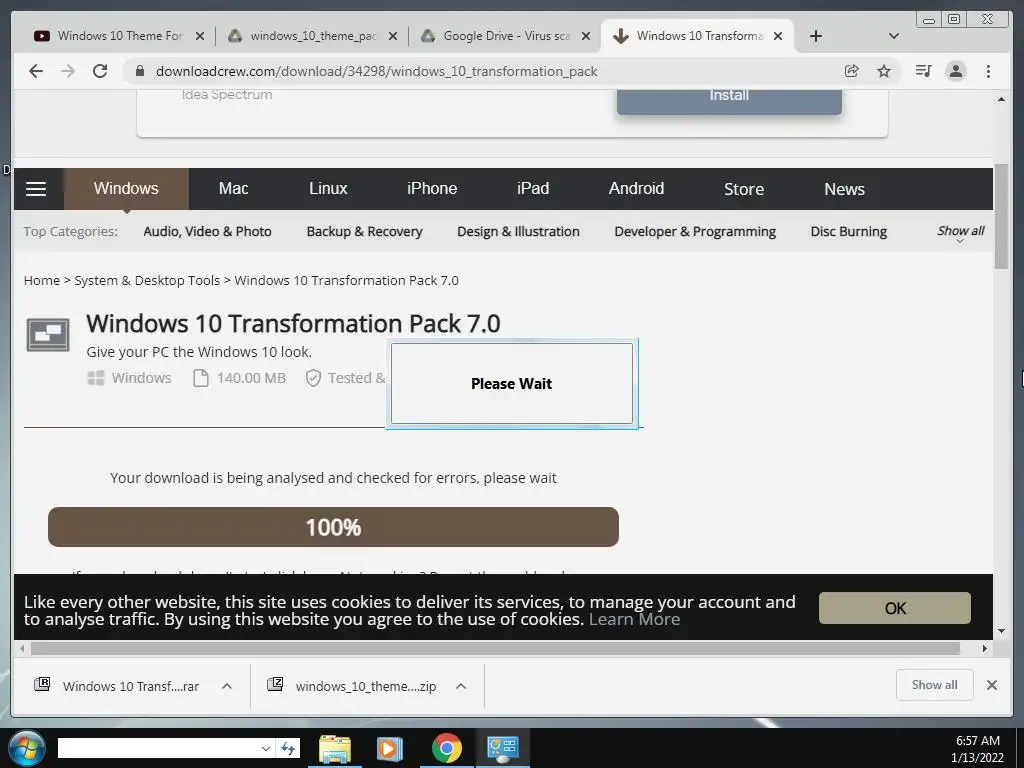Click the 100% download progress bar
1024x768 pixels.
tap(333, 527)
